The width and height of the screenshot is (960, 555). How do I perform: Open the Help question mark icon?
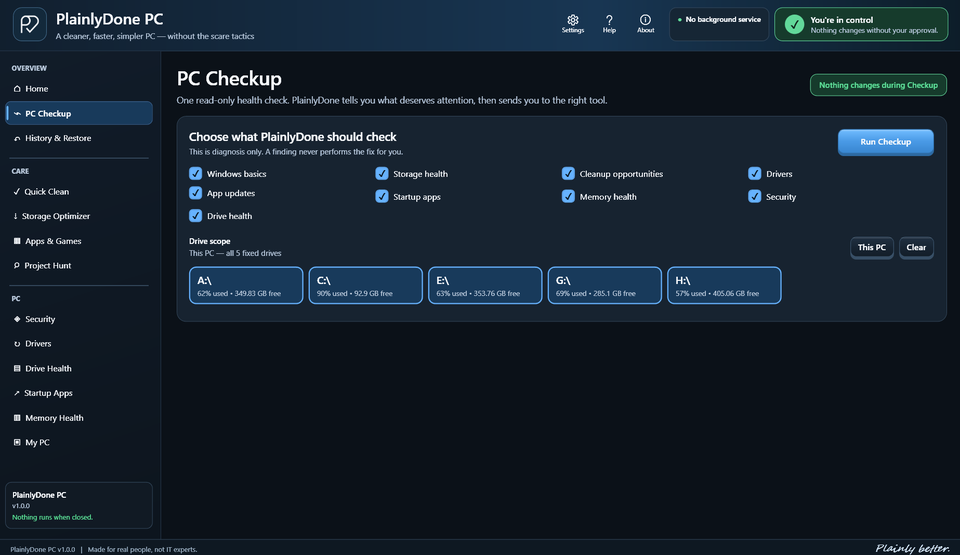[609, 20]
